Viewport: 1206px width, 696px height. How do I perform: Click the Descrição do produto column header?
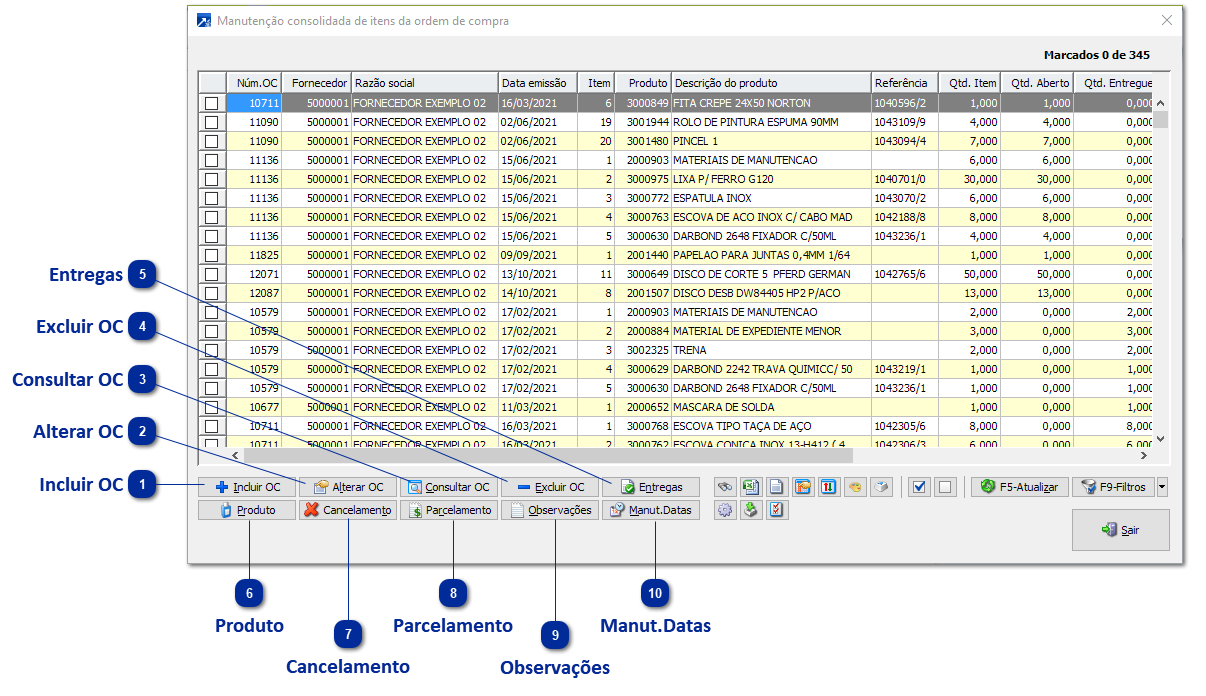(x=770, y=83)
